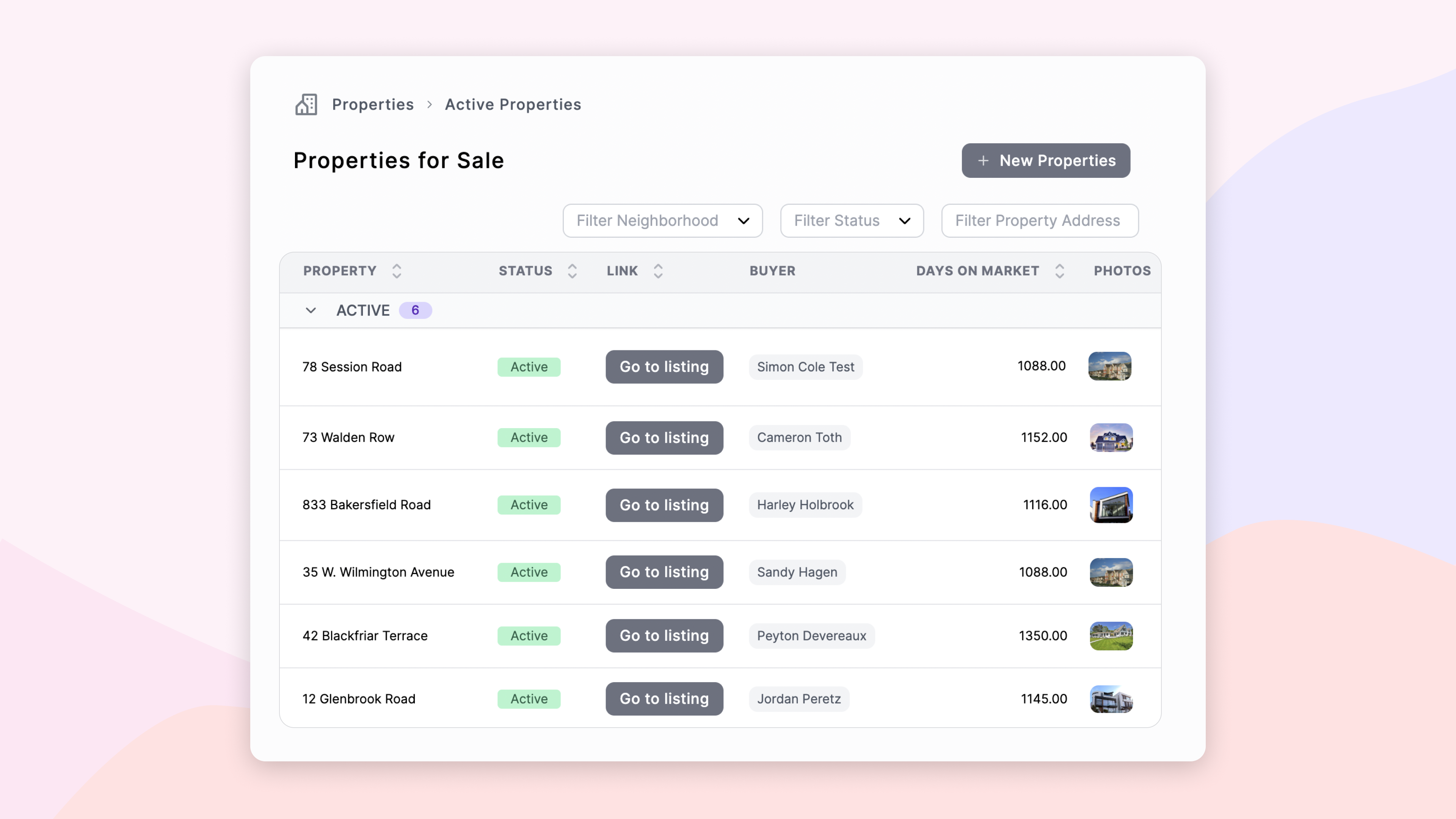
Task: Select the Active status badge for 12 Glenbrook Road
Action: [x=529, y=699]
